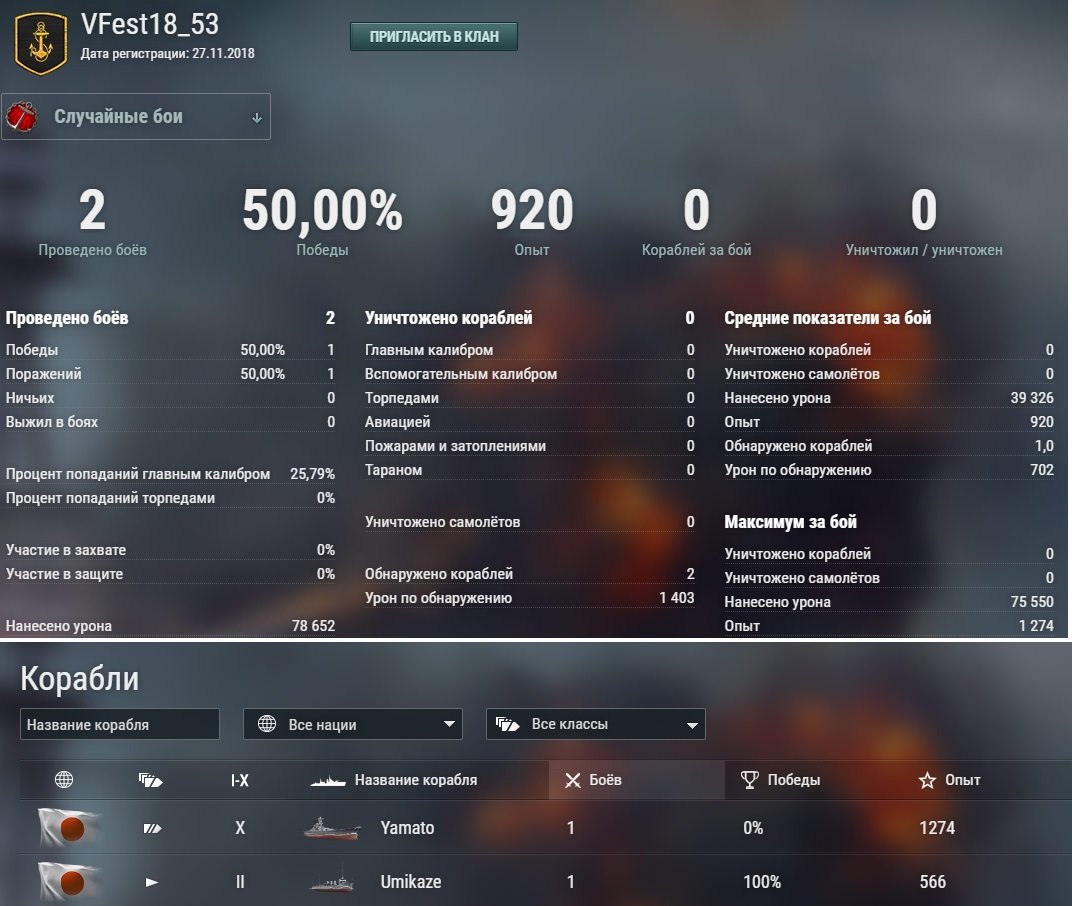Image resolution: width=1072 pixels, height=906 pixels.
Task: Sort ships by Победы column
Action: coord(780,780)
